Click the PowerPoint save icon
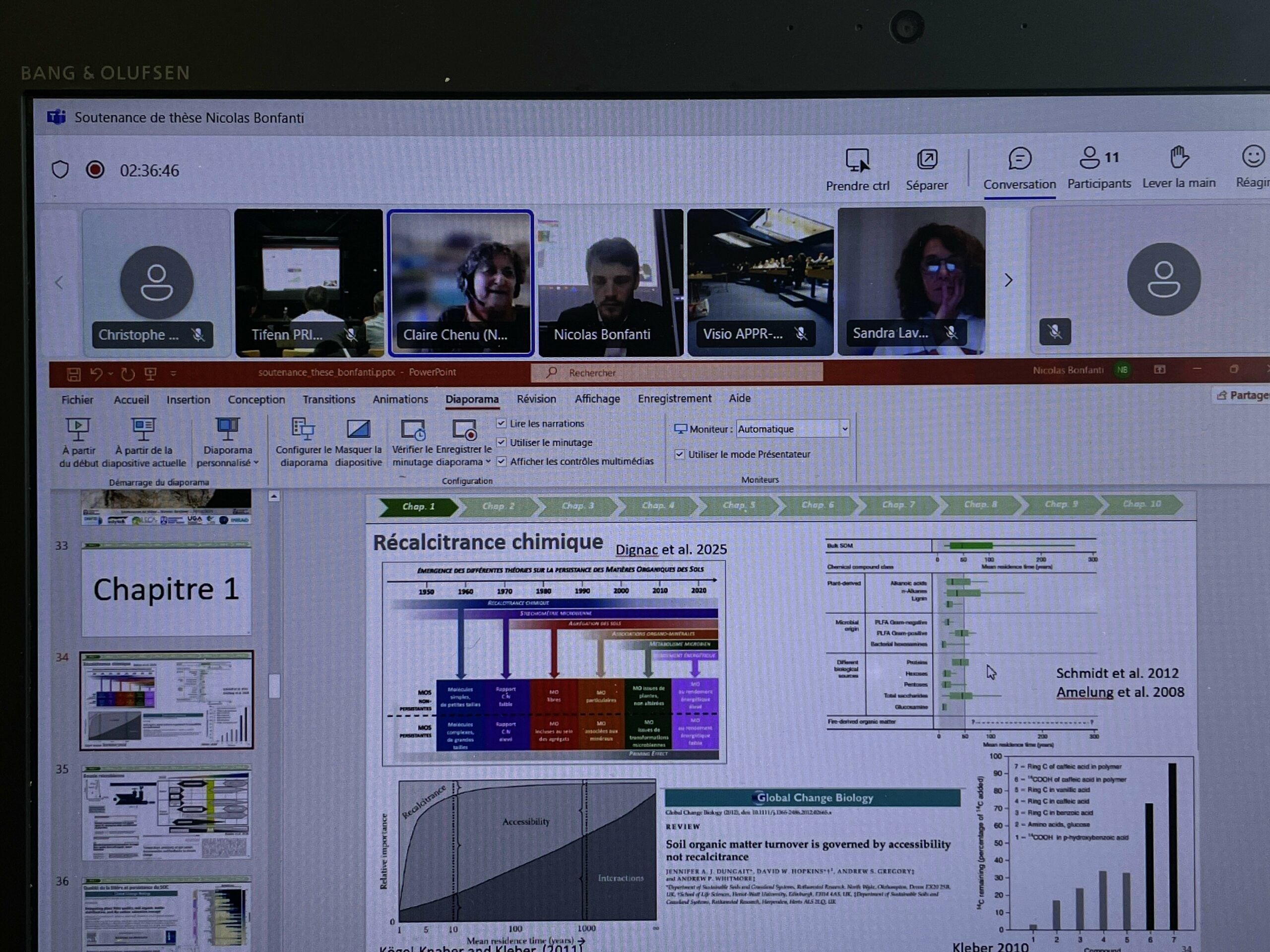This screenshot has width=1270, height=952. click(73, 374)
